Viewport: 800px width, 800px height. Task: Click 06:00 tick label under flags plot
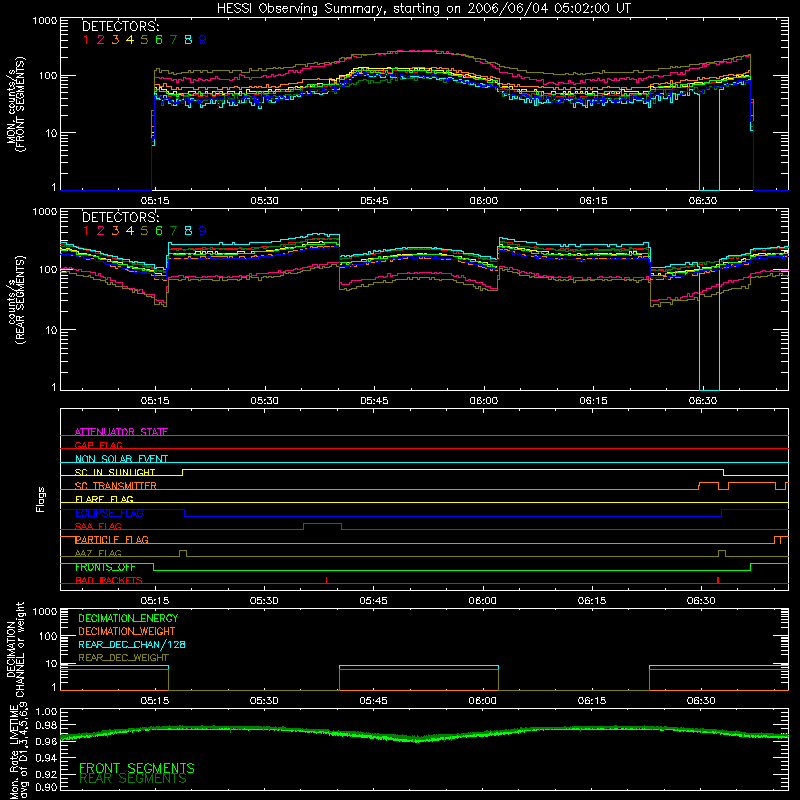coord(483,601)
